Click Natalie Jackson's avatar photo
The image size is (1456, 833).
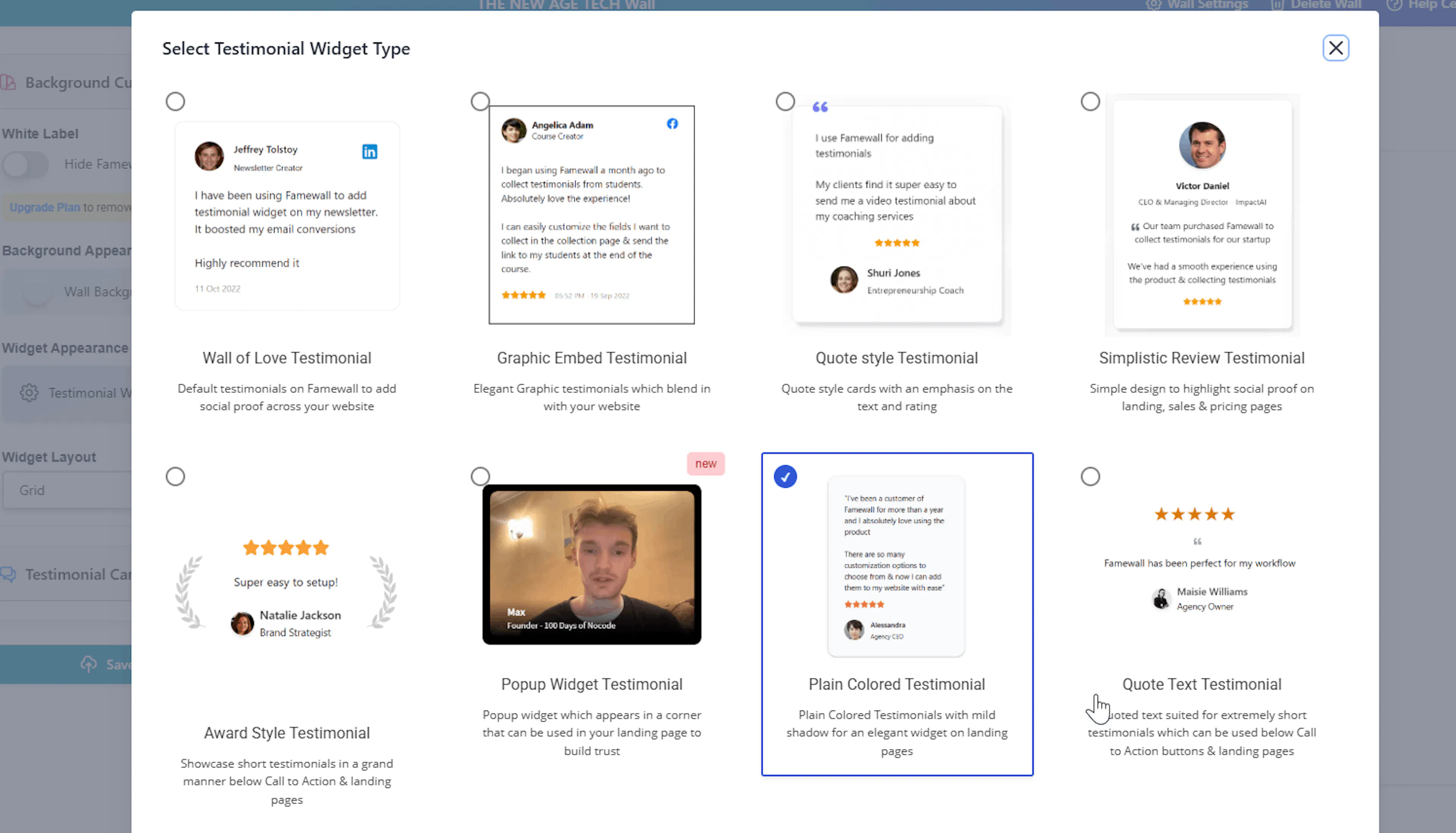(242, 623)
